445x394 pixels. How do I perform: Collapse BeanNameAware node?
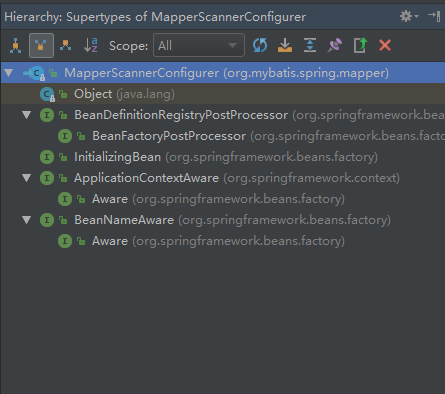pos(27,220)
